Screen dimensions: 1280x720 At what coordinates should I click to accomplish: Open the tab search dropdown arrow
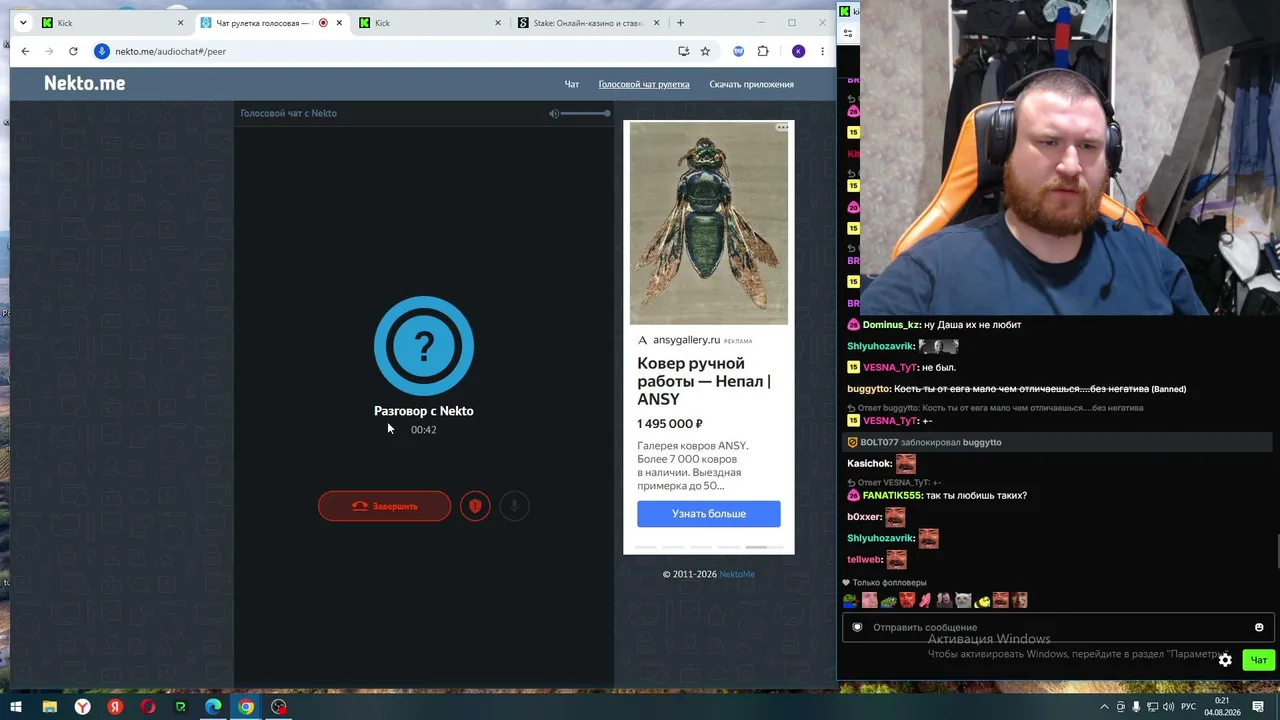(23, 23)
